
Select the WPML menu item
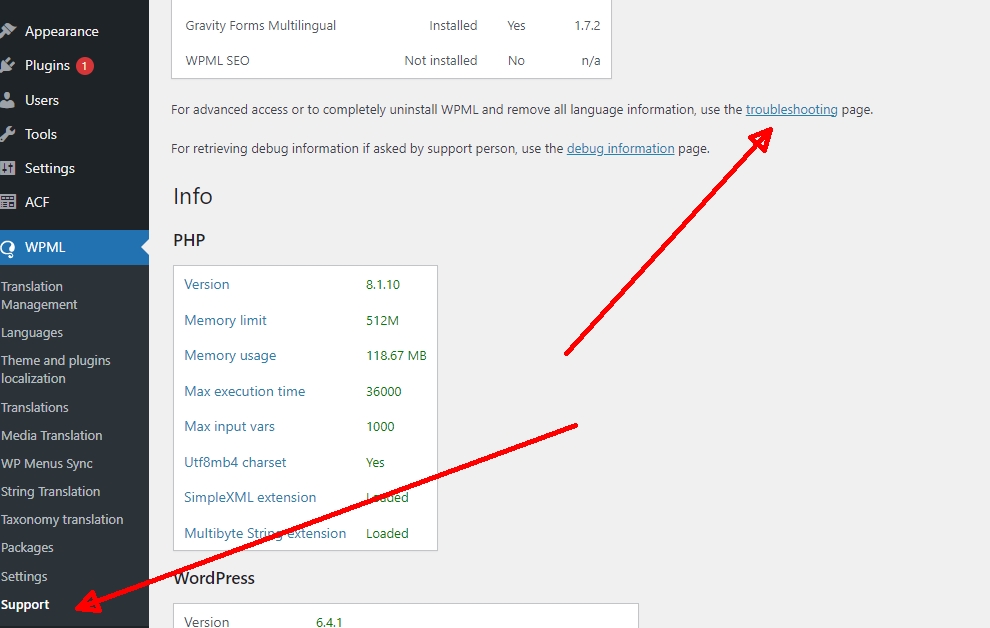[74, 247]
